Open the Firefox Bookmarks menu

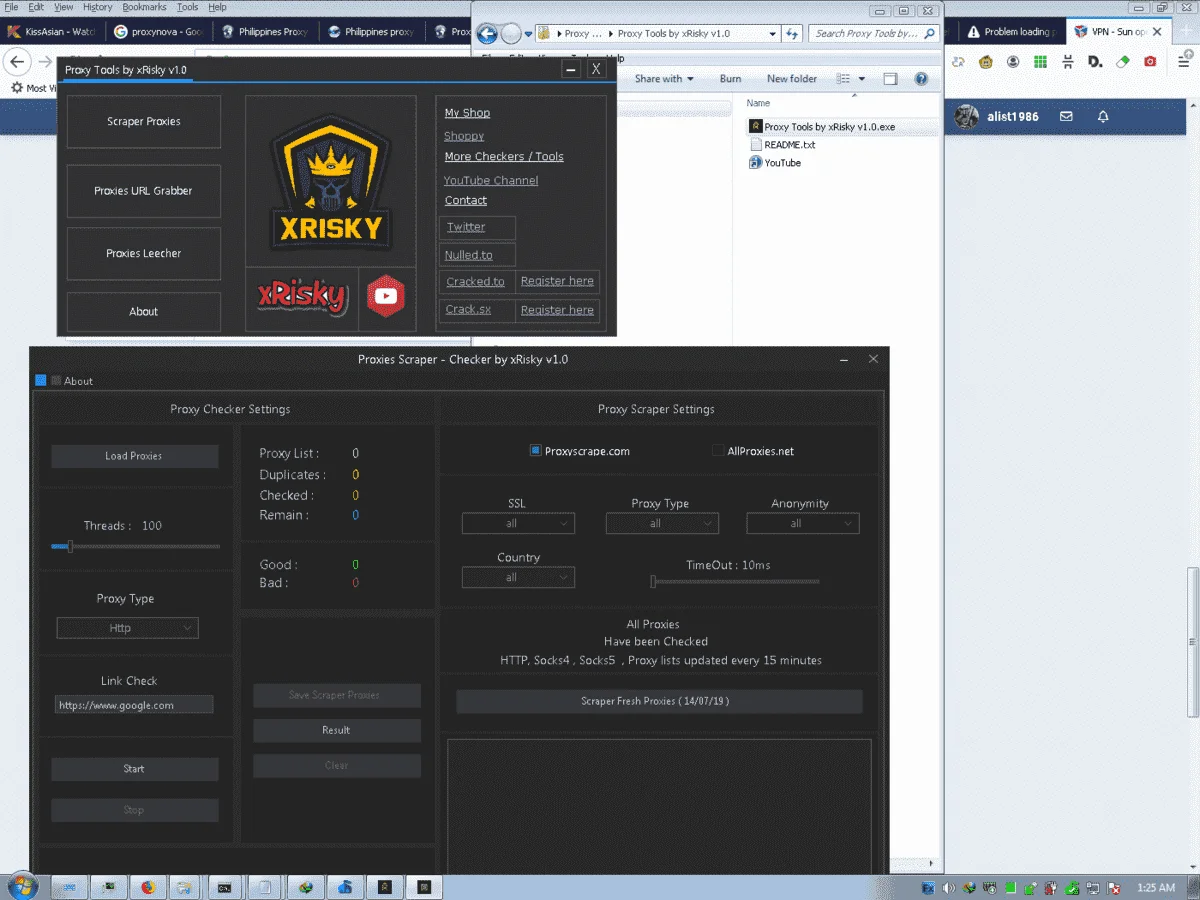(x=144, y=7)
